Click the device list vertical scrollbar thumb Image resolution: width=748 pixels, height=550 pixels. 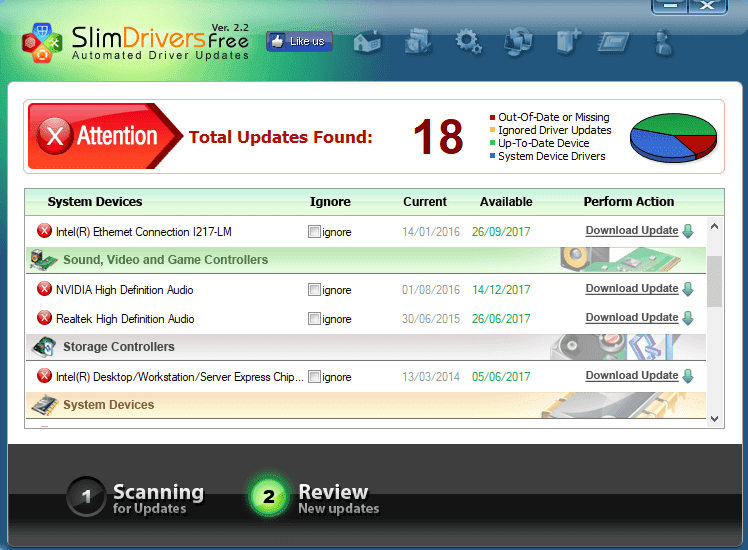(714, 280)
